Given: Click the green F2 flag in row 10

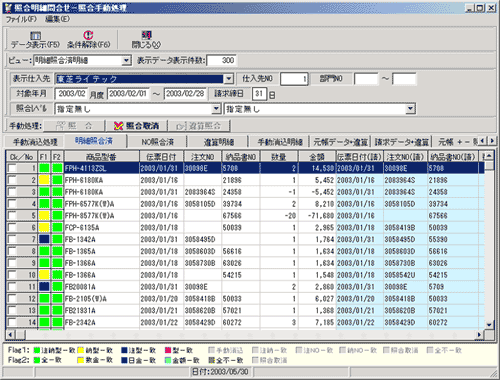Looking at the screenshot, I should tap(57, 275).
